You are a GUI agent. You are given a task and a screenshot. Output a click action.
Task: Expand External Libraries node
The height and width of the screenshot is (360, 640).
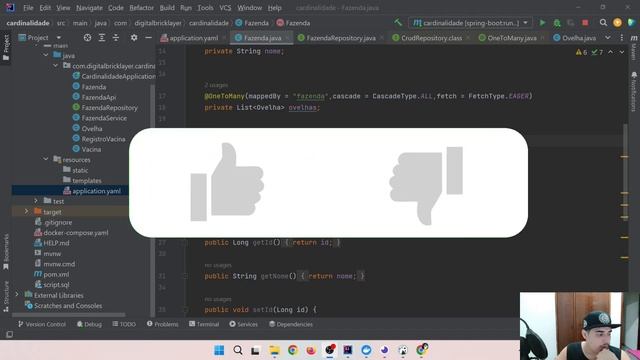click(17, 295)
